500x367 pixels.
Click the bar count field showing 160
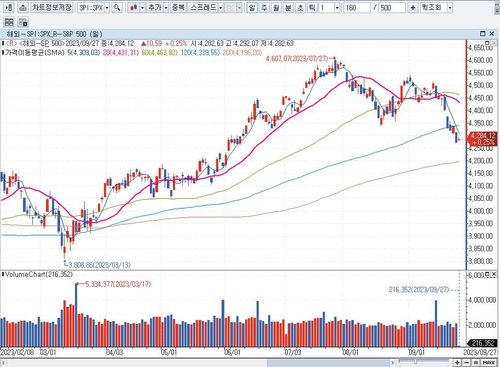[x=357, y=7]
